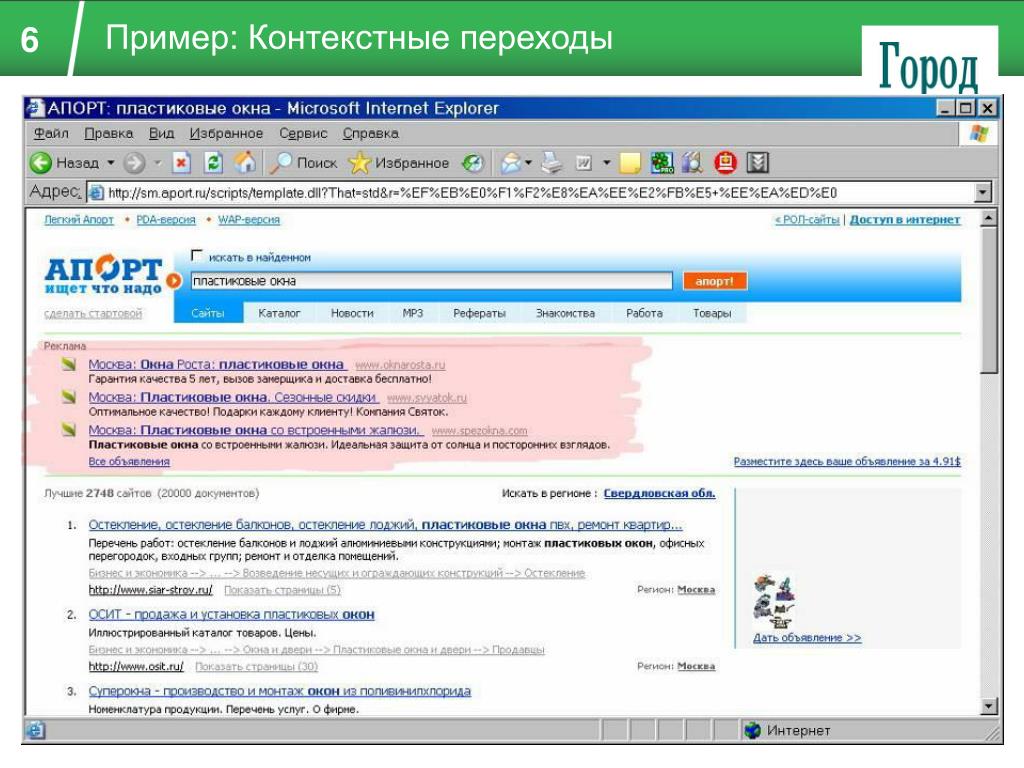Open the Back button history dropdown arrow

(110, 163)
